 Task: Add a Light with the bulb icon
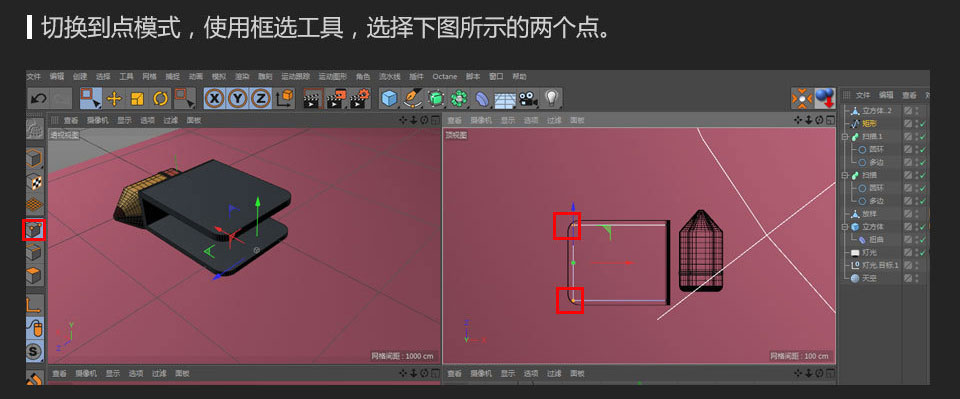(552, 98)
